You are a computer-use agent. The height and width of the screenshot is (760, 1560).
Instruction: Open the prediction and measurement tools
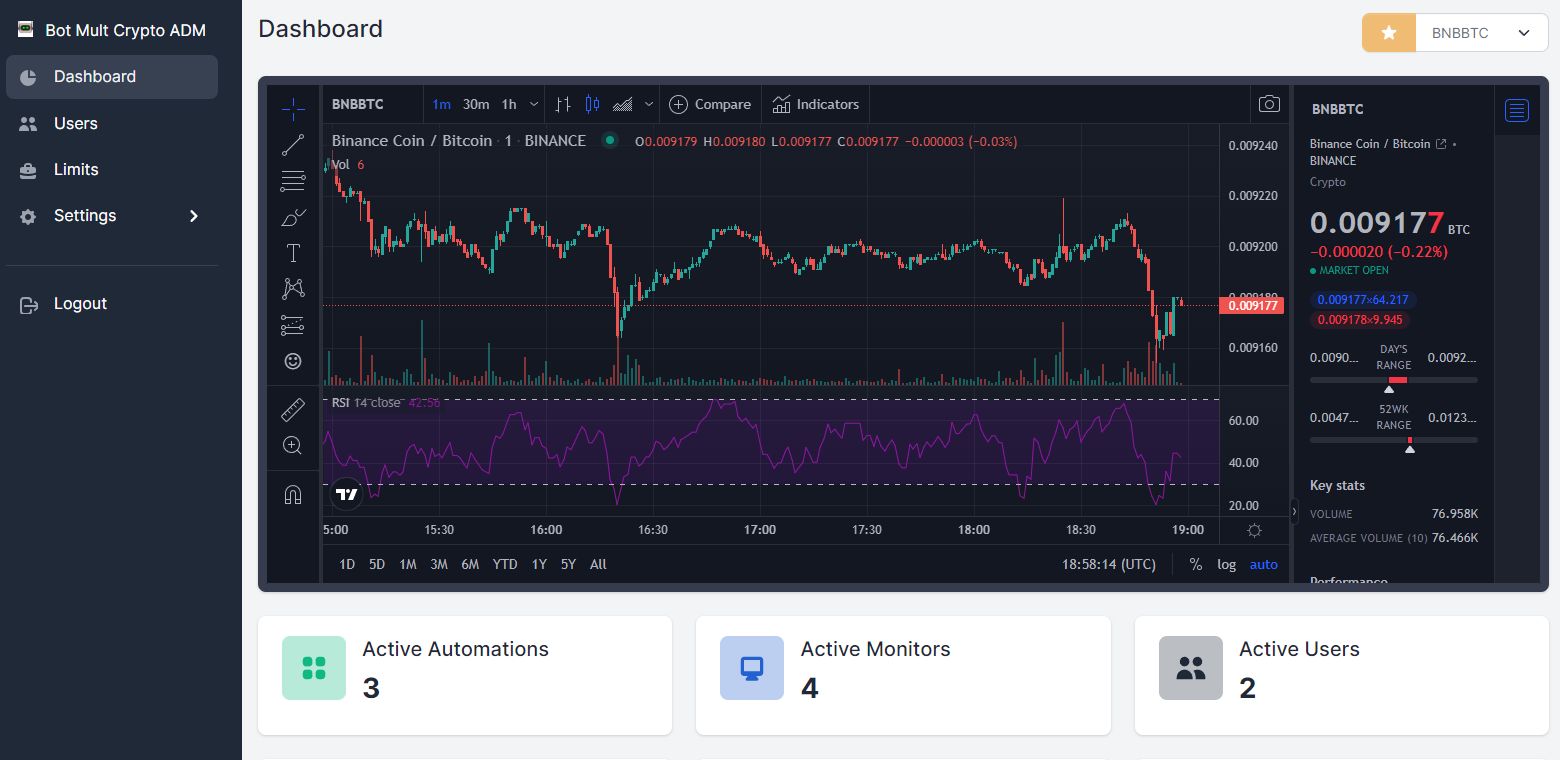point(293,325)
